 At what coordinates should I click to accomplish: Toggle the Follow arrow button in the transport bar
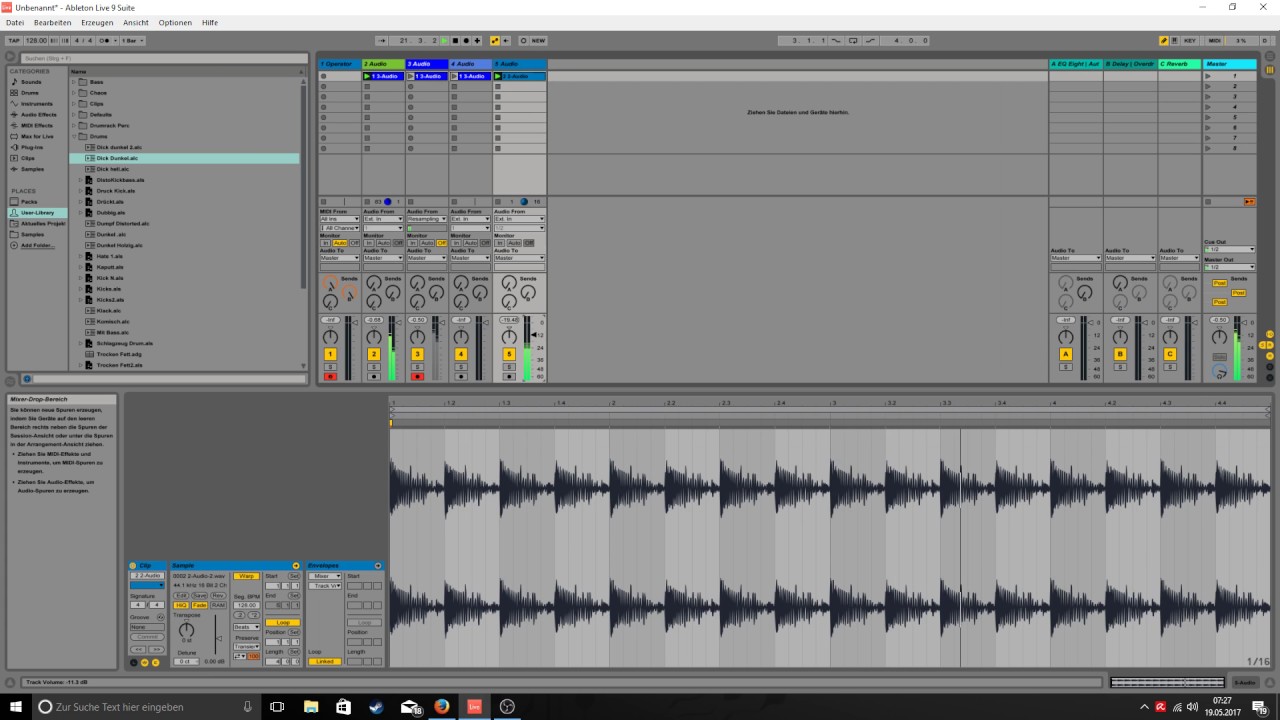coord(382,41)
